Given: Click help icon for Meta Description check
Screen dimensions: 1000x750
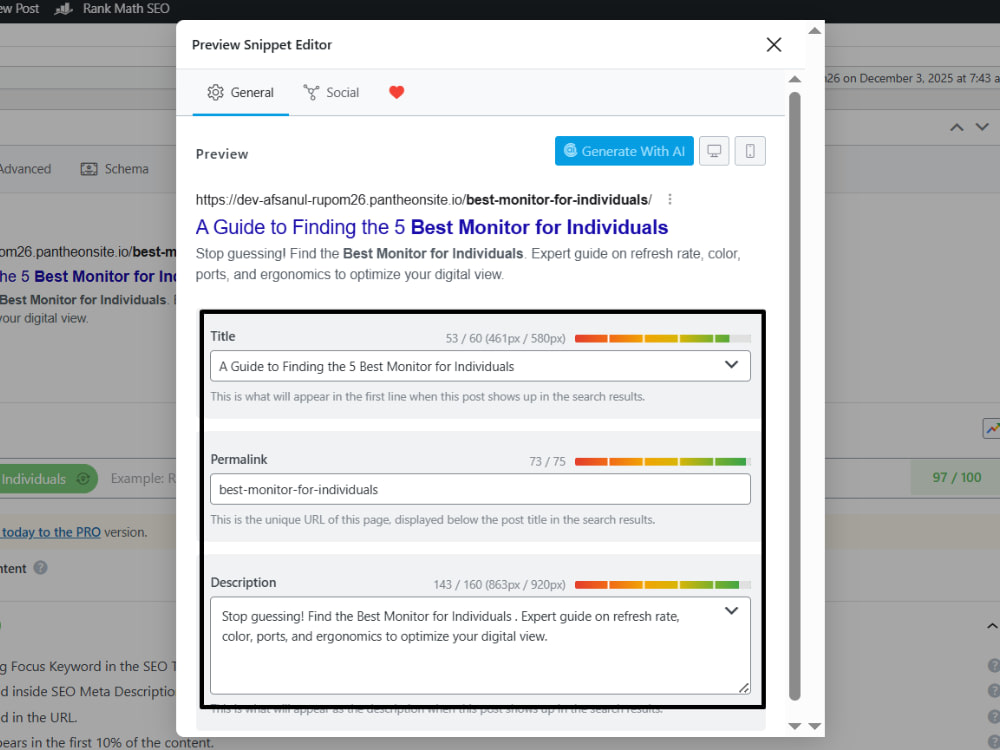Looking at the screenshot, I should coord(994,691).
